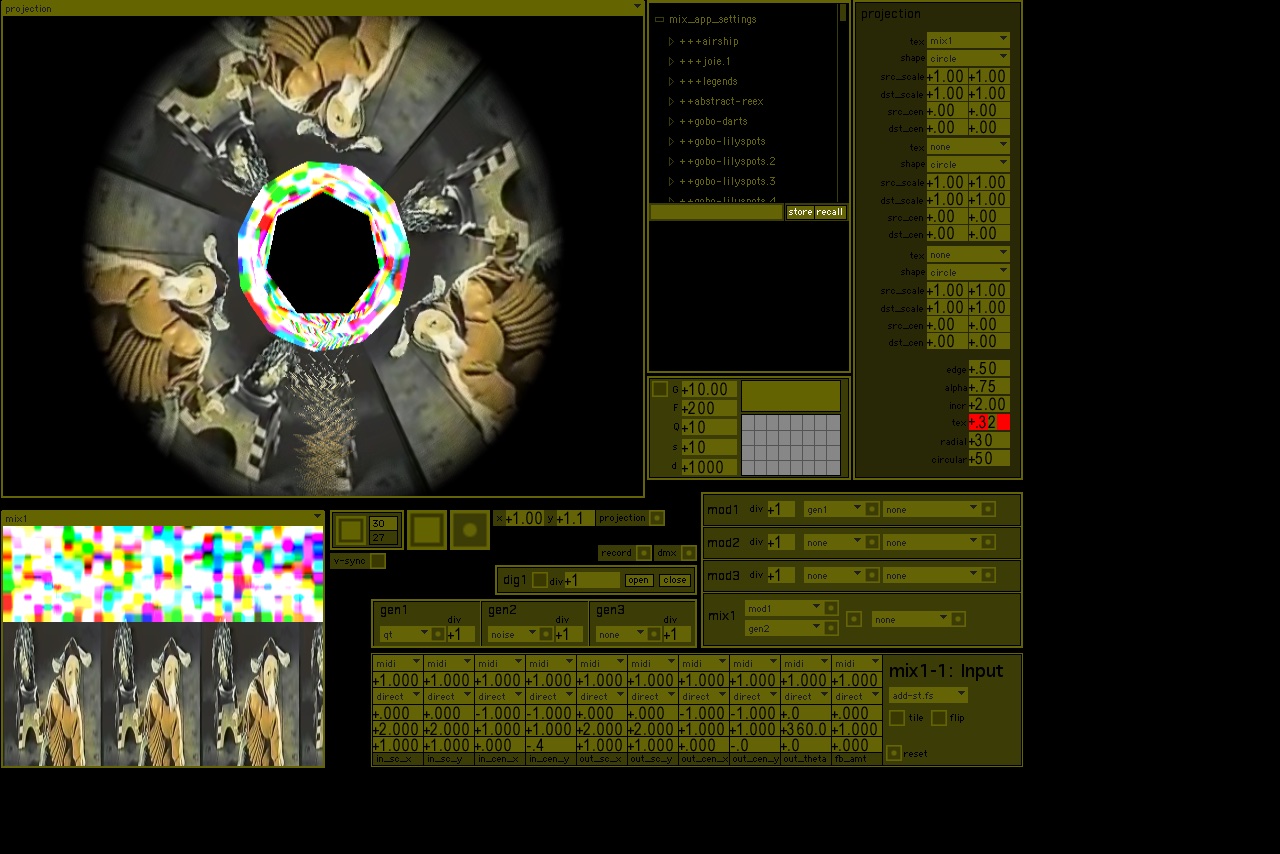Click the circle-dot icon button left of x field

pyautogui.click(x=470, y=530)
